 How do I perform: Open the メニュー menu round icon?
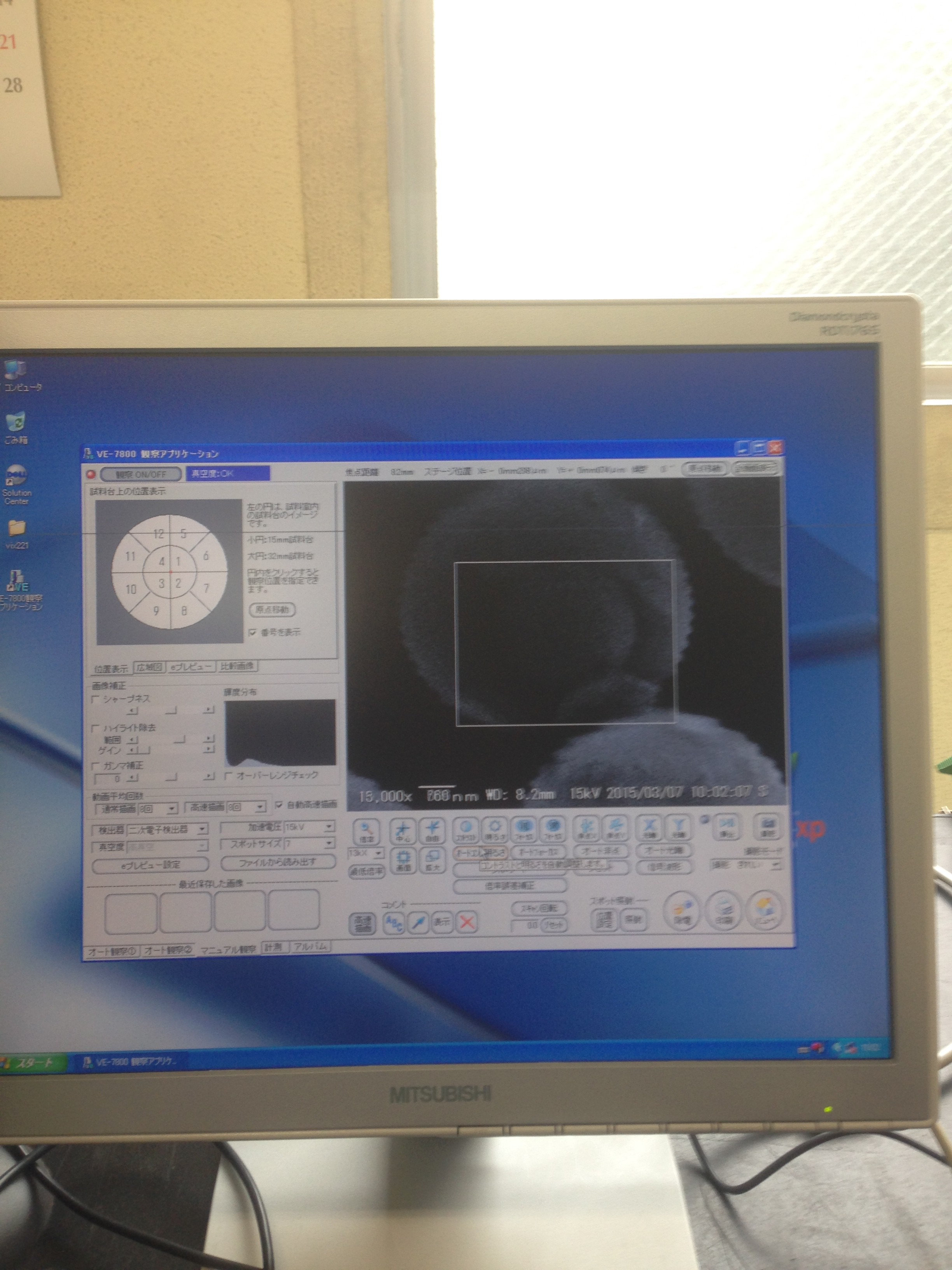click(765, 910)
